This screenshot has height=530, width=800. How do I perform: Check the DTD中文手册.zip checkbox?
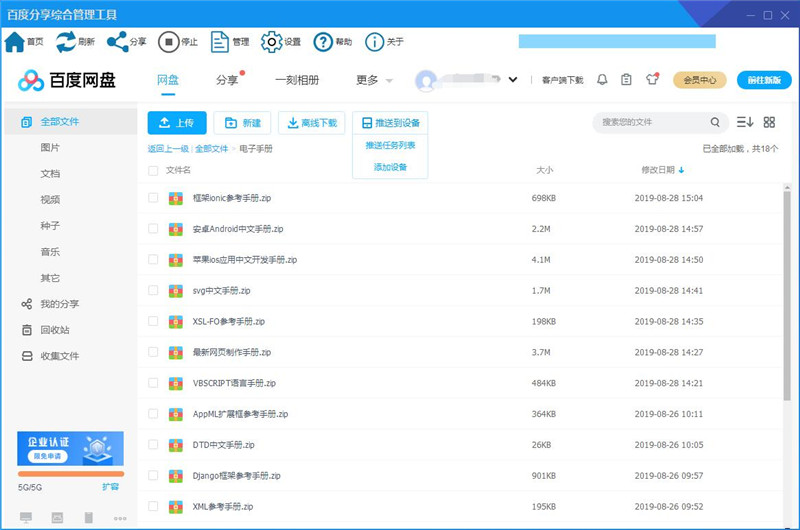[153, 445]
